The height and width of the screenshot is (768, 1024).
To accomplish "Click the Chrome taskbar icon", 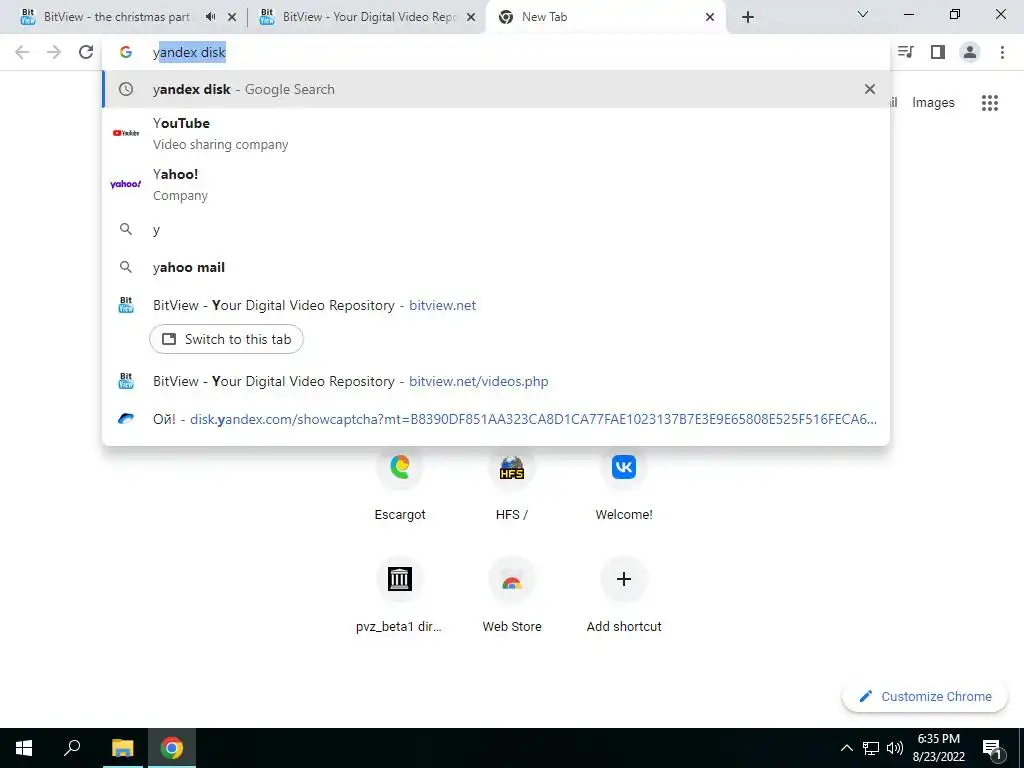I will (172, 748).
